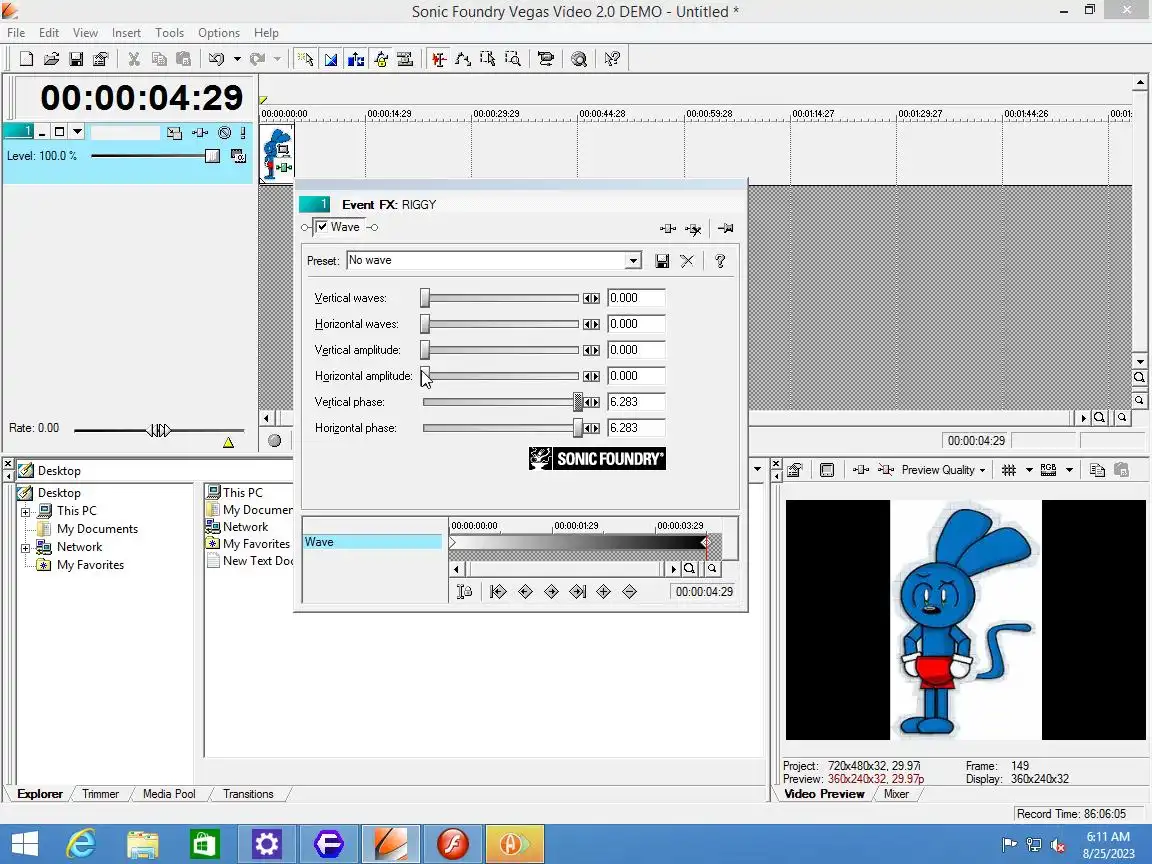The image size is (1152, 864).
Task: Add keyframe with plus diamond button
Action: [x=603, y=591]
